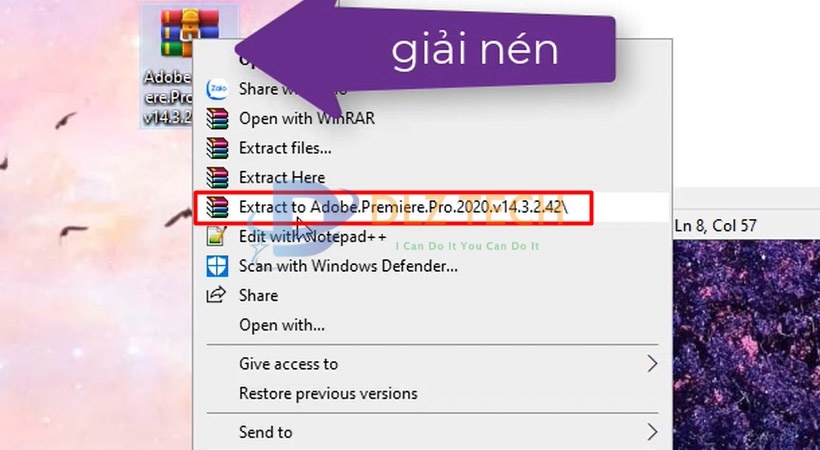Click the Share arrow icon
This screenshot has width=820, height=450.
pyautogui.click(x=217, y=296)
